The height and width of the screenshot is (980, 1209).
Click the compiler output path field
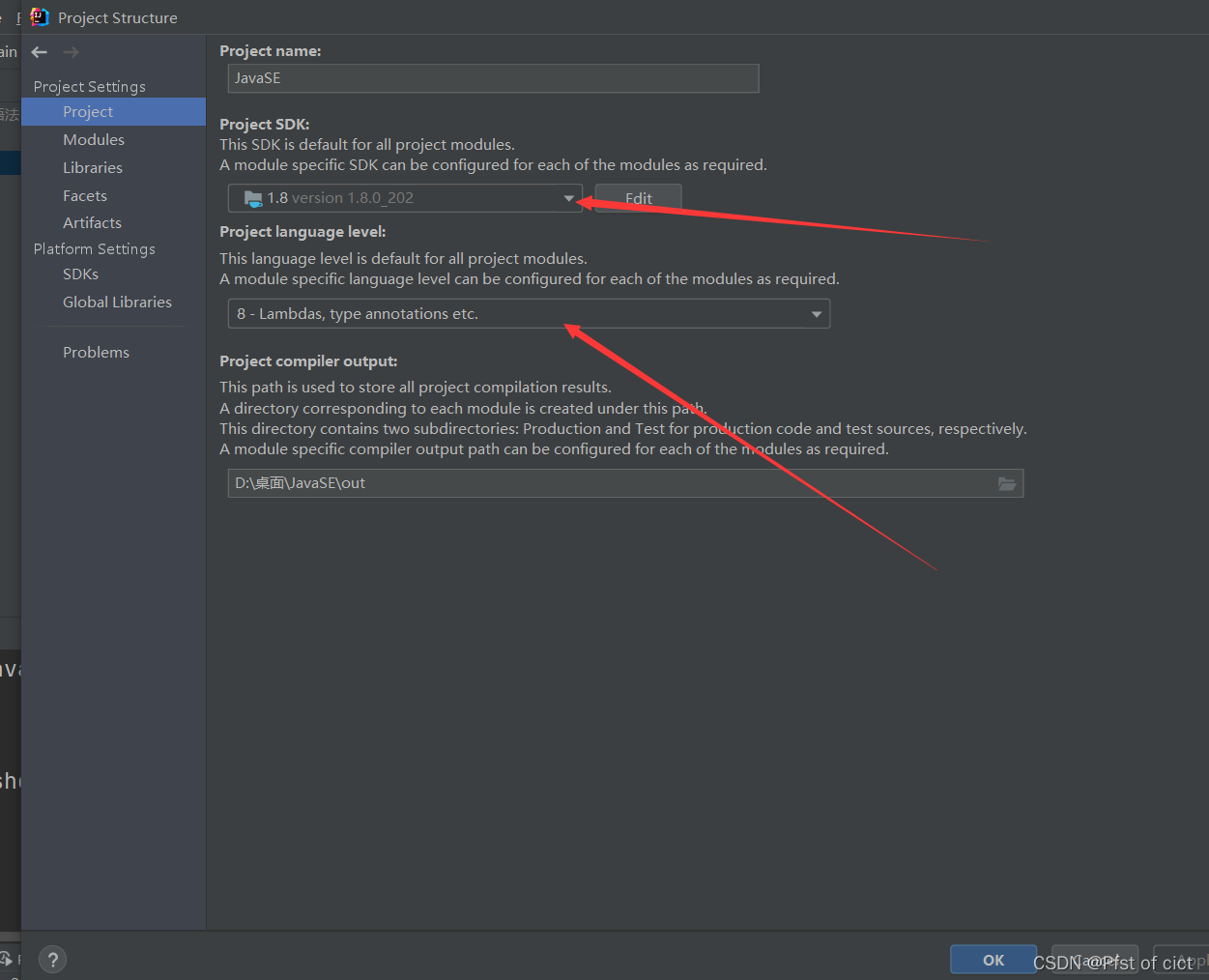pos(625,483)
